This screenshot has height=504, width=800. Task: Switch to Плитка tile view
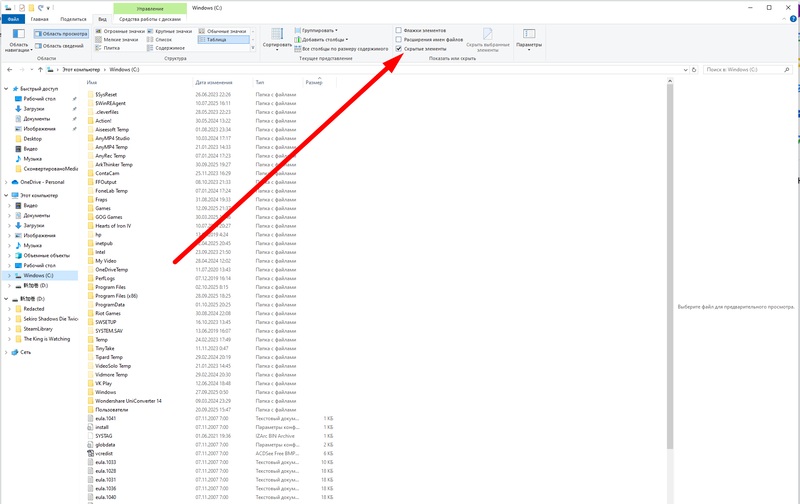(x=111, y=47)
